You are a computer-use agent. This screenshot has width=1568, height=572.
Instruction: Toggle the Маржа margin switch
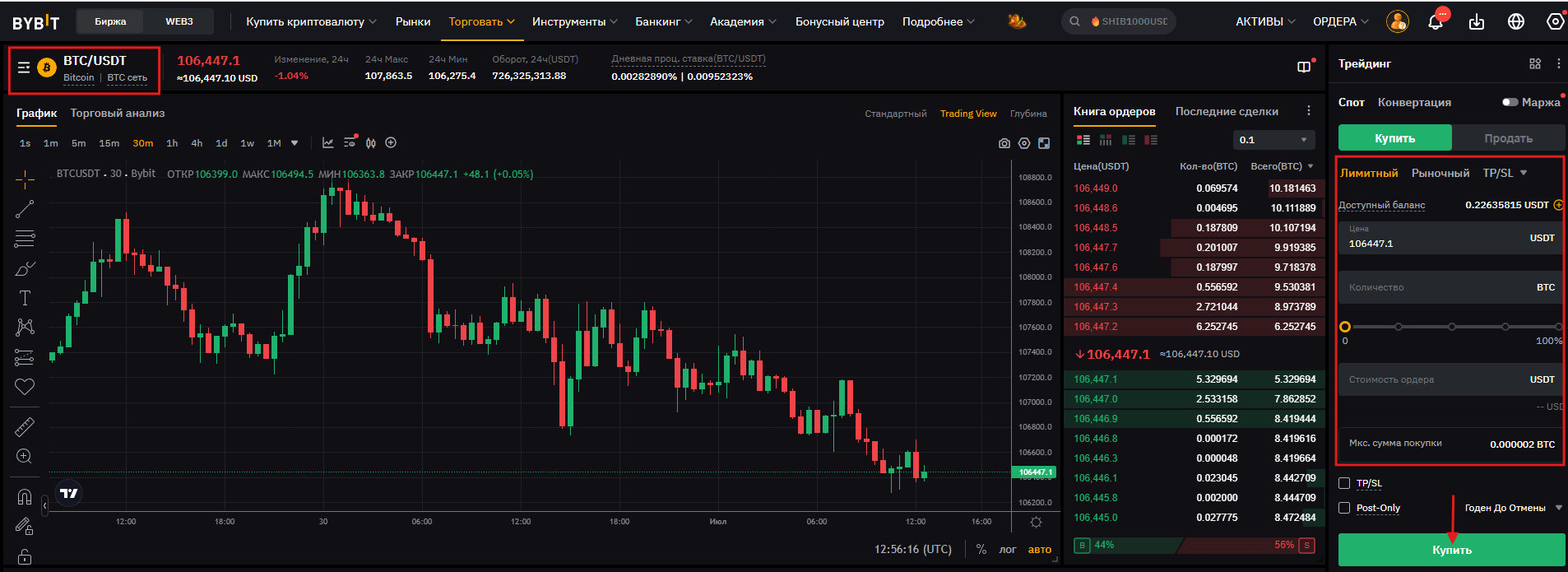[x=1510, y=102]
